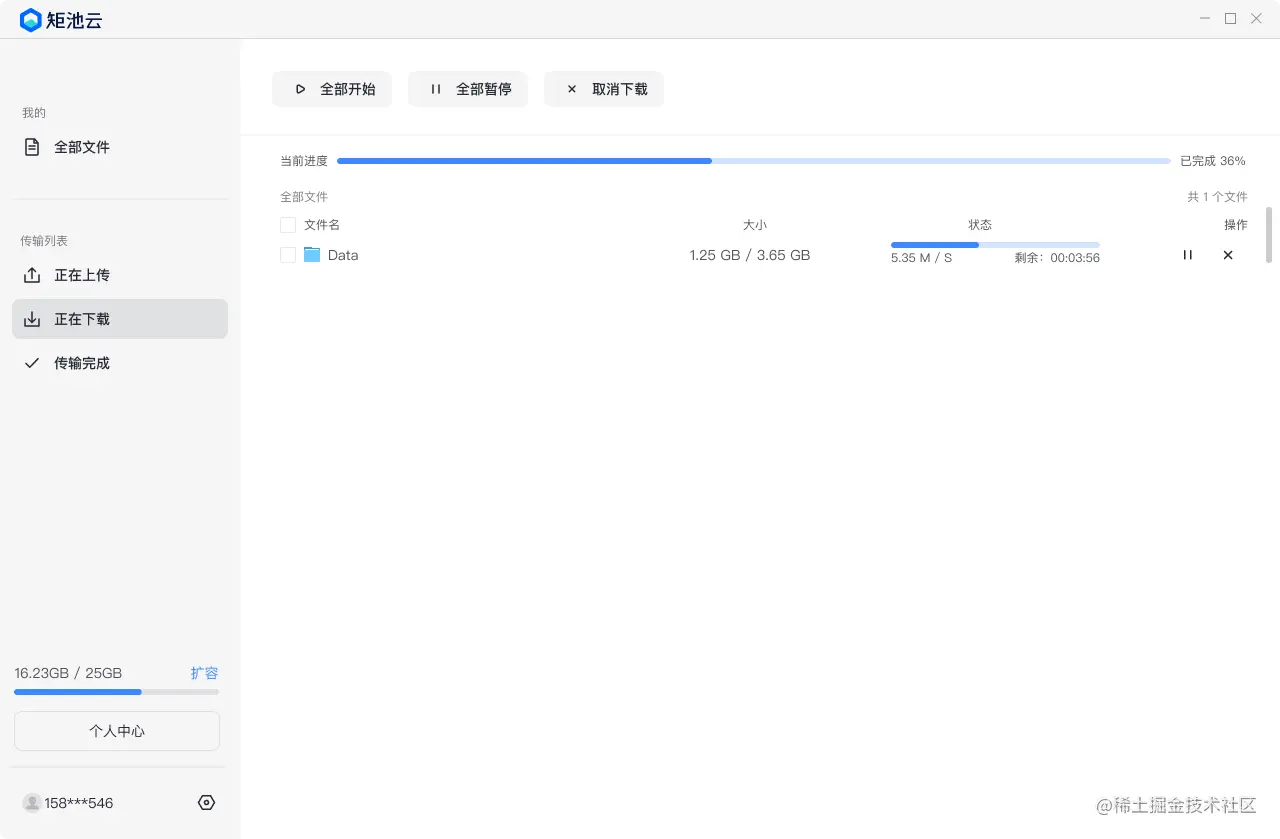Switch to 正在上传 transfer list
Screen dimensions: 1280x839
pyautogui.click(x=83, y=275)
